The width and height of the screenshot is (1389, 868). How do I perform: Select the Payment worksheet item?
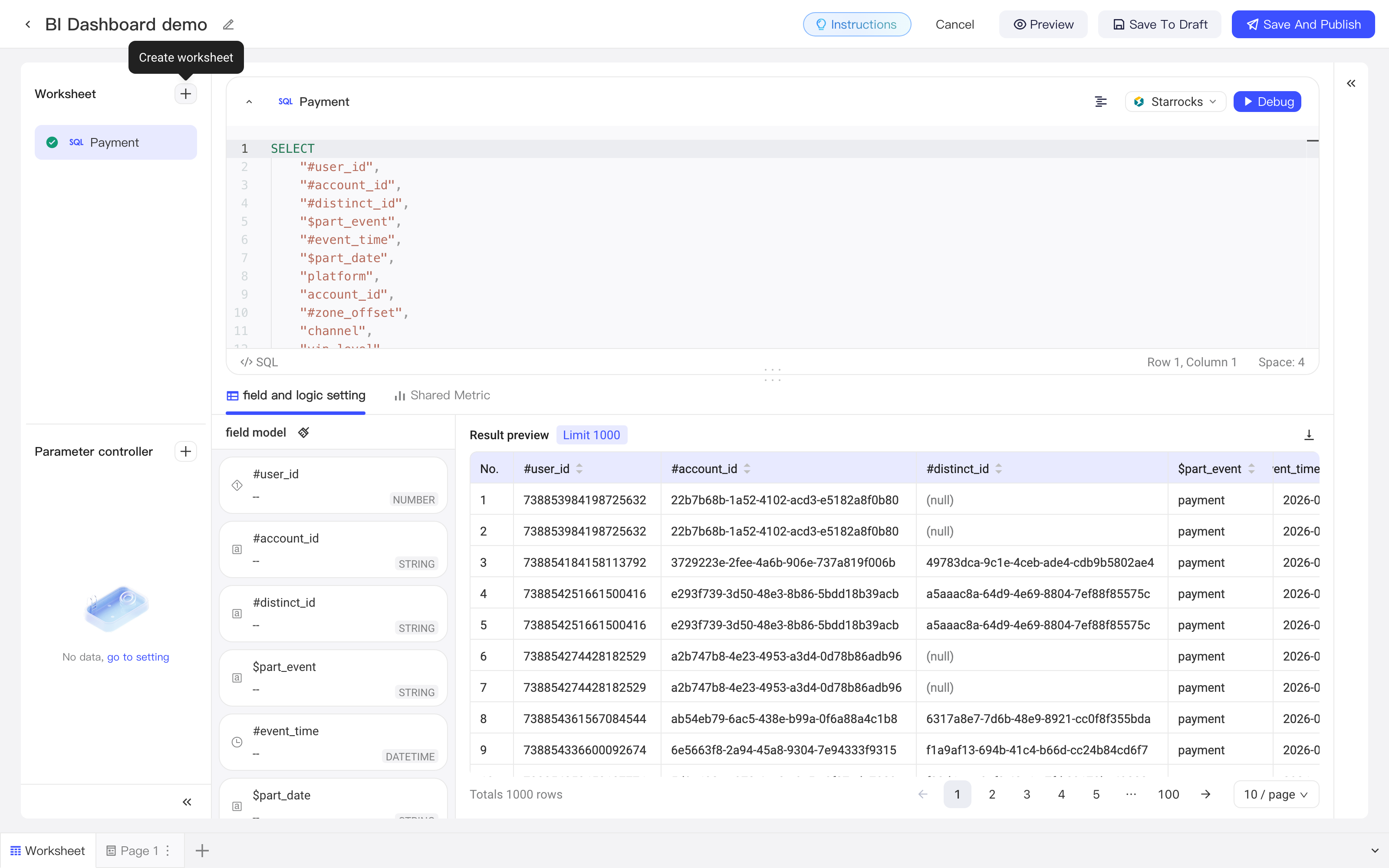point(116,142)
